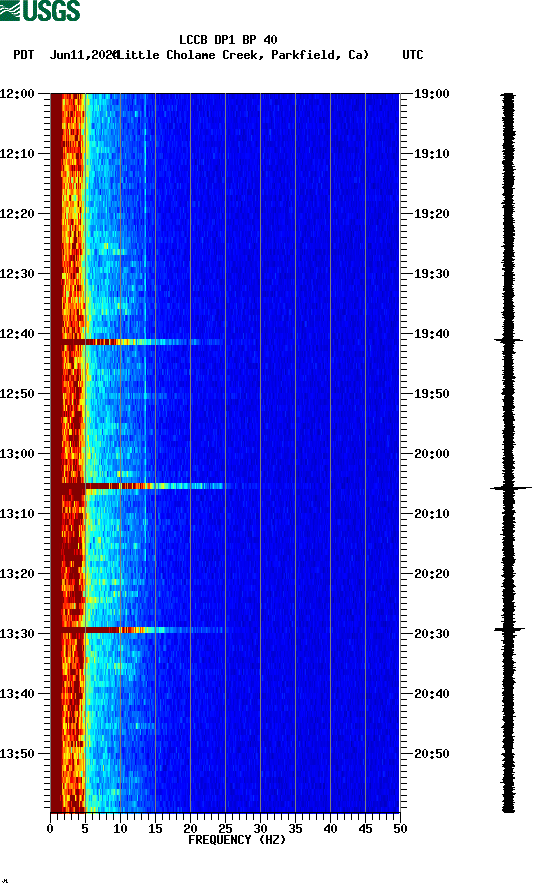
Task: Click the 12:00 PDT time label
Action: 17,94
